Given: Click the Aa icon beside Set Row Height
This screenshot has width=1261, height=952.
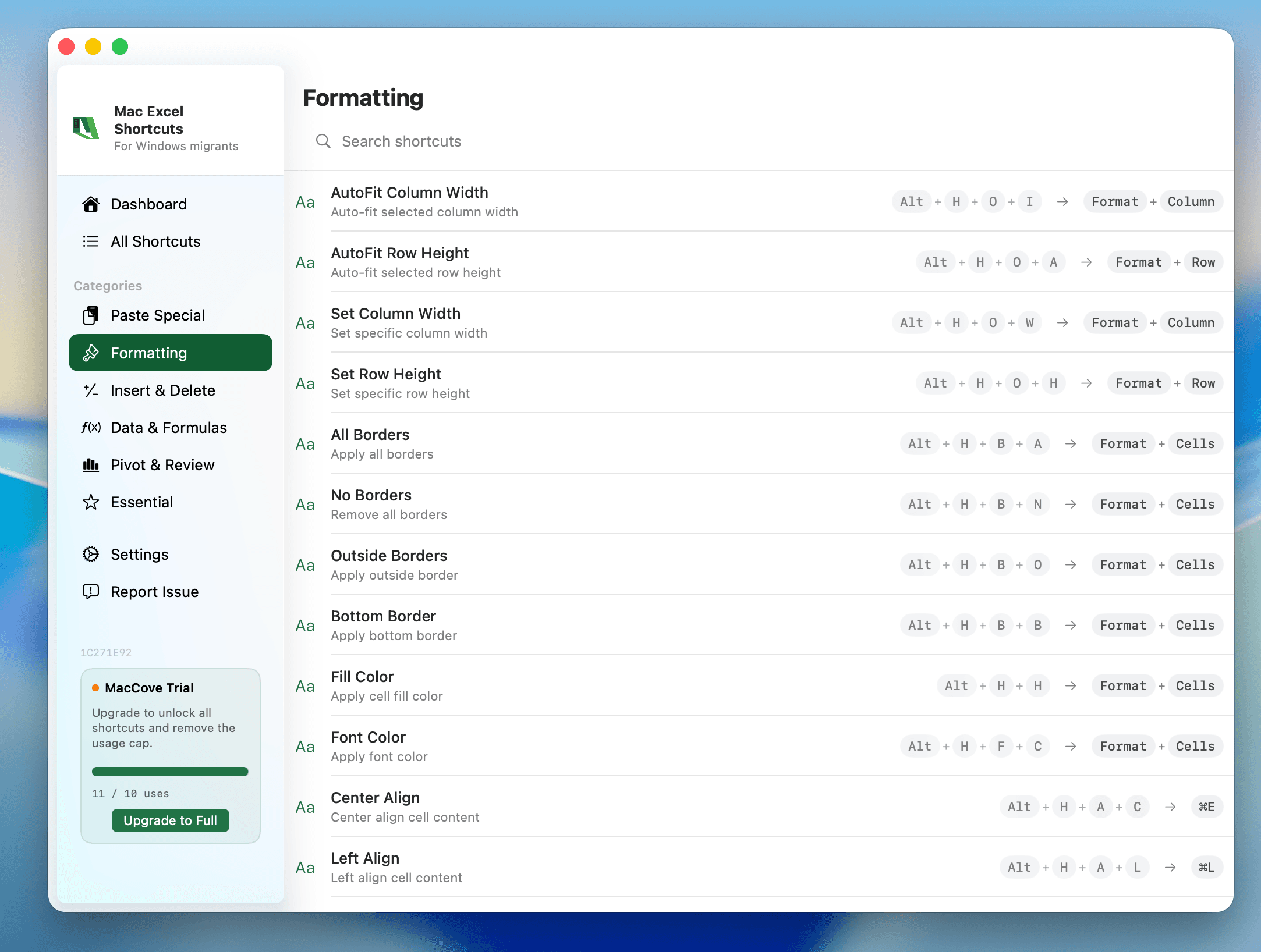Looking at the screenshot, I should 305,383.
